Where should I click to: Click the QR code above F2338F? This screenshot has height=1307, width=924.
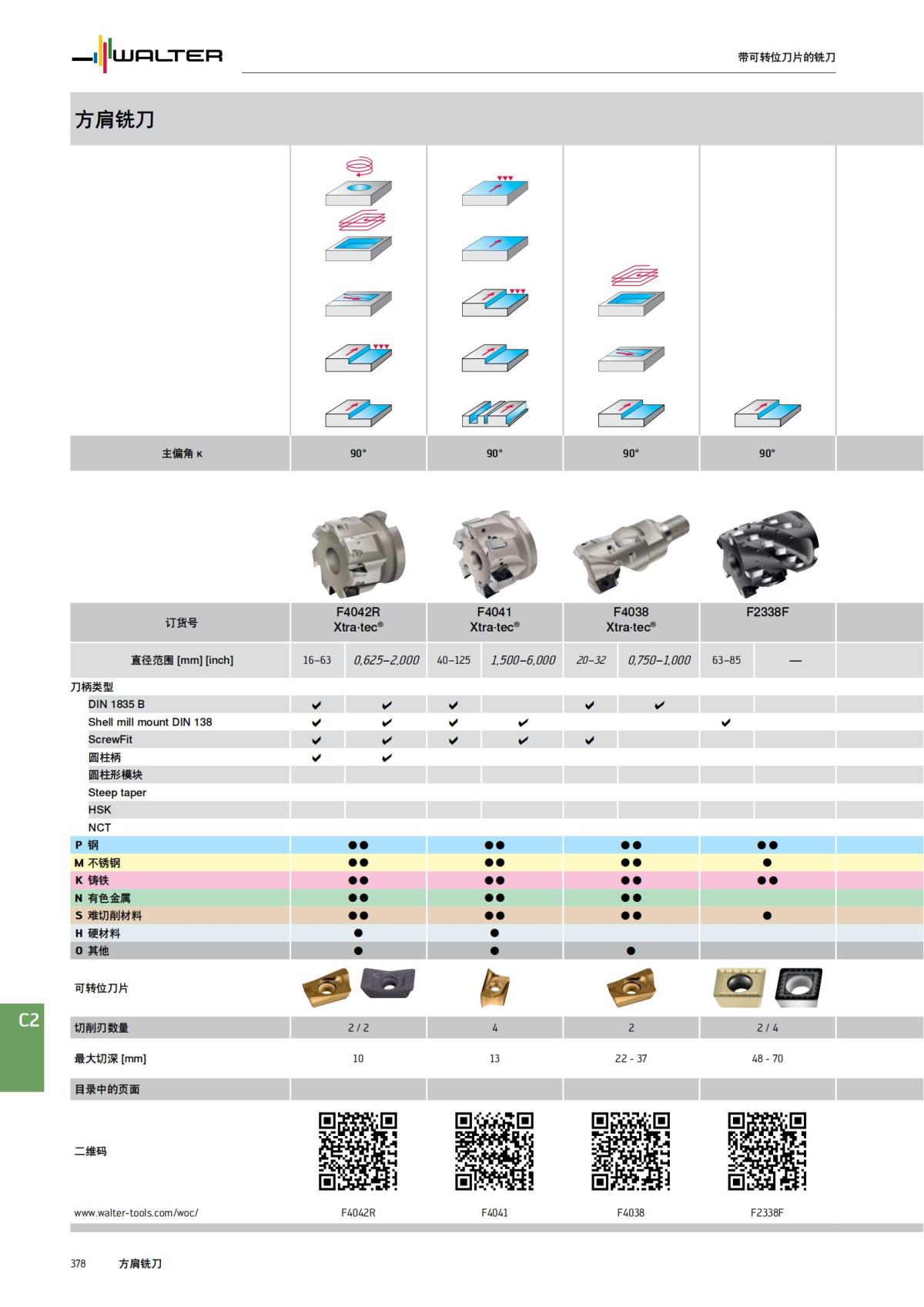[x=767, y=1151]
